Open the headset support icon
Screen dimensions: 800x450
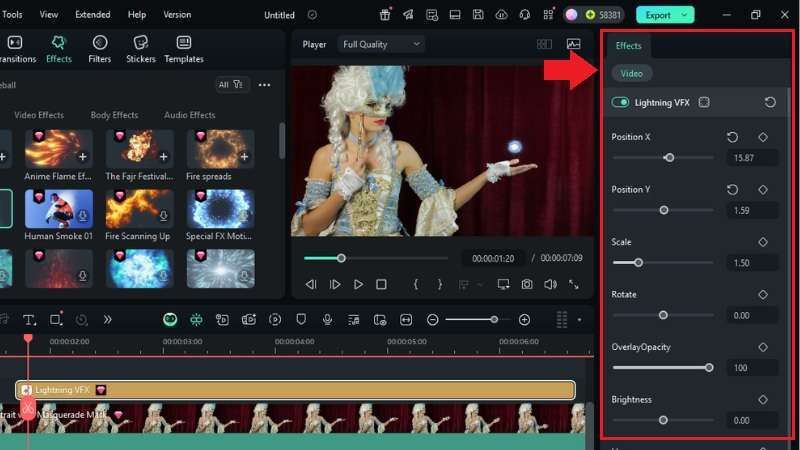coord(524,15)
